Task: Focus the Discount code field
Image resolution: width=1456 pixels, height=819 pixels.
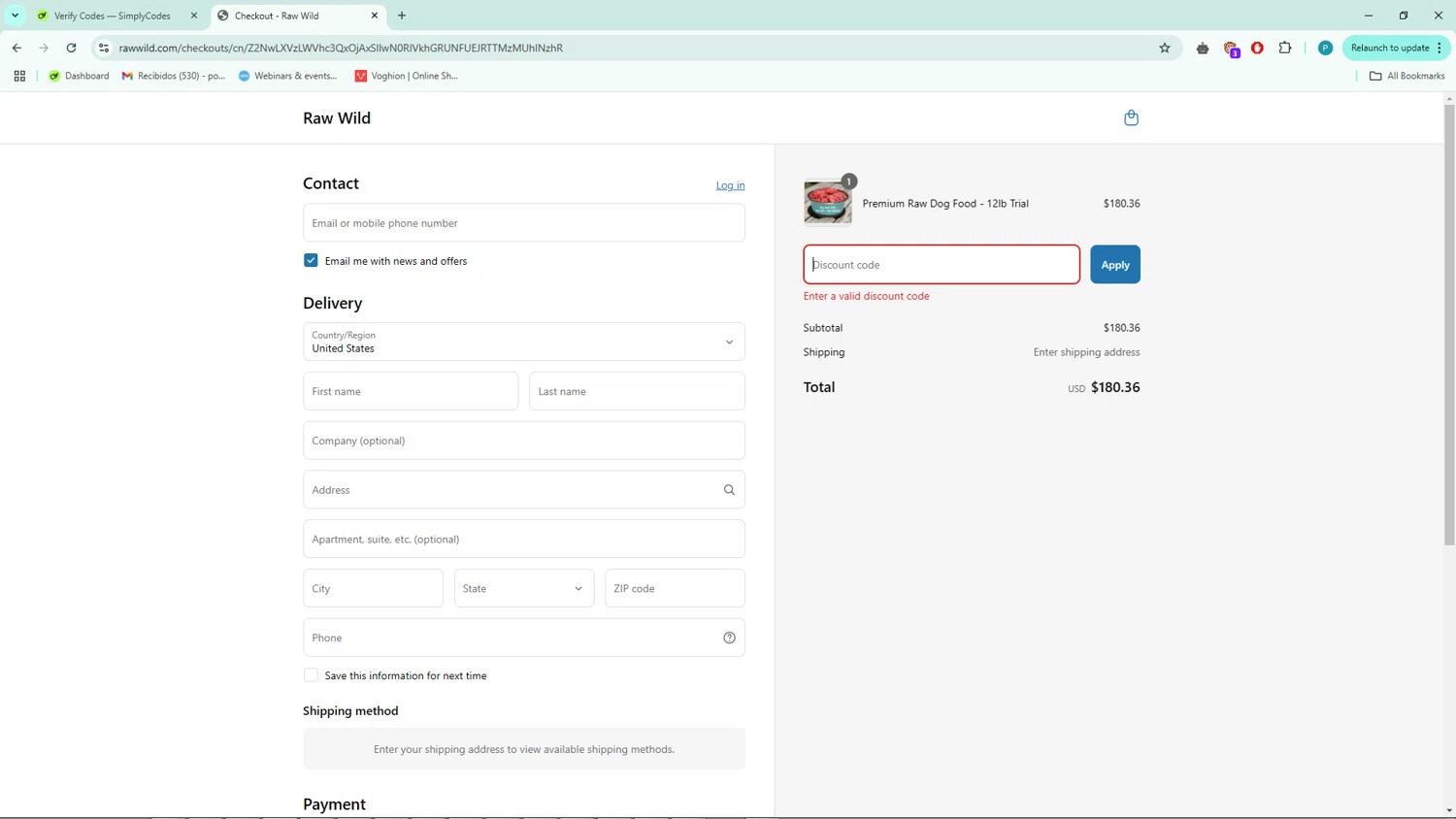Action: 942,265
